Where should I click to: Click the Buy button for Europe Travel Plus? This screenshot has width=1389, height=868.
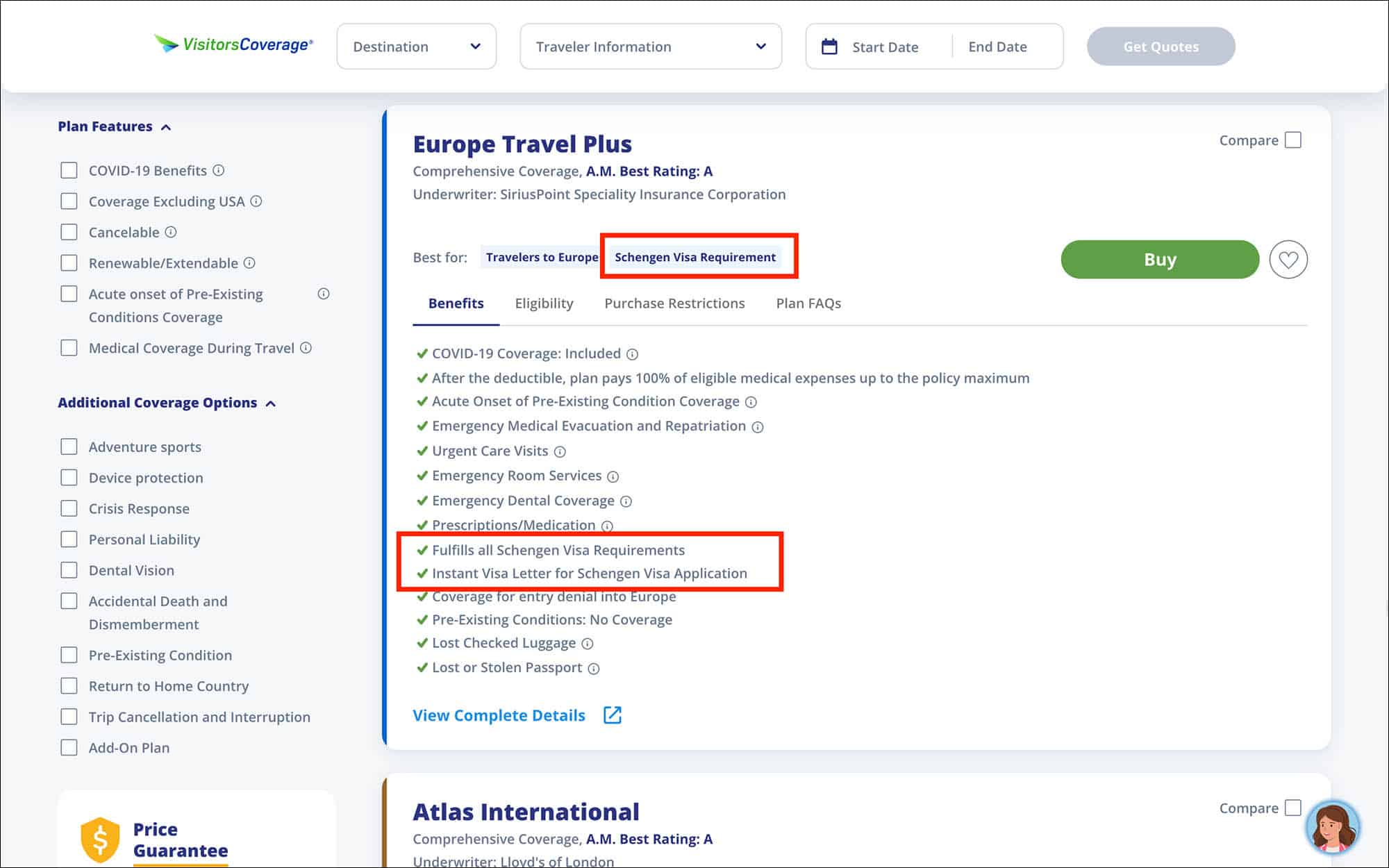[x=1158, y=259]
